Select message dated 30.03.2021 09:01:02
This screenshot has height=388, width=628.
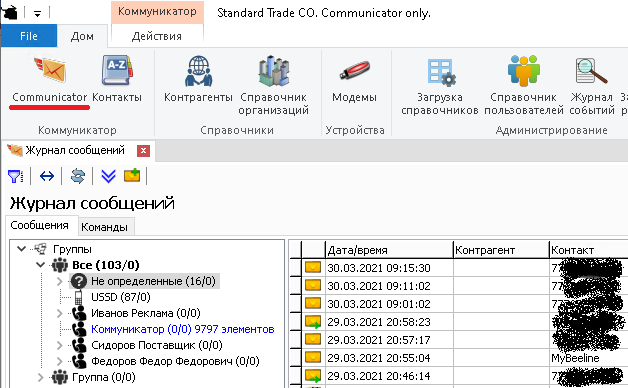tap(378, 304)
